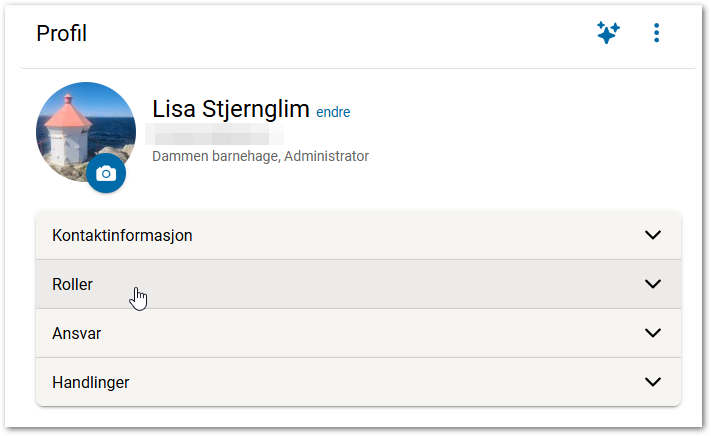
Task: Select the Ansvar section label
Action: click(x=76, y=334)
